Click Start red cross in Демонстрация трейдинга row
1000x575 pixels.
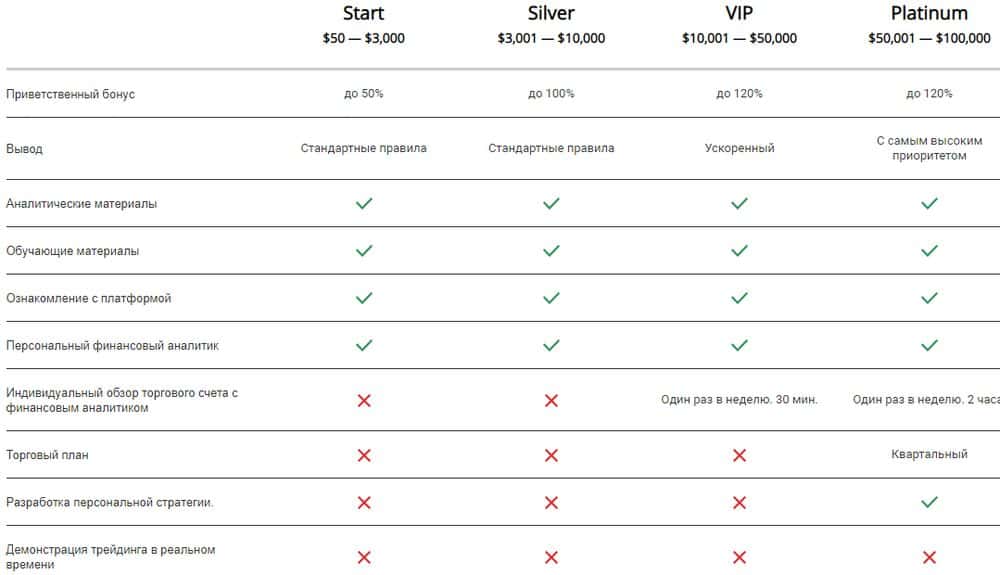[x=364, y=557]
